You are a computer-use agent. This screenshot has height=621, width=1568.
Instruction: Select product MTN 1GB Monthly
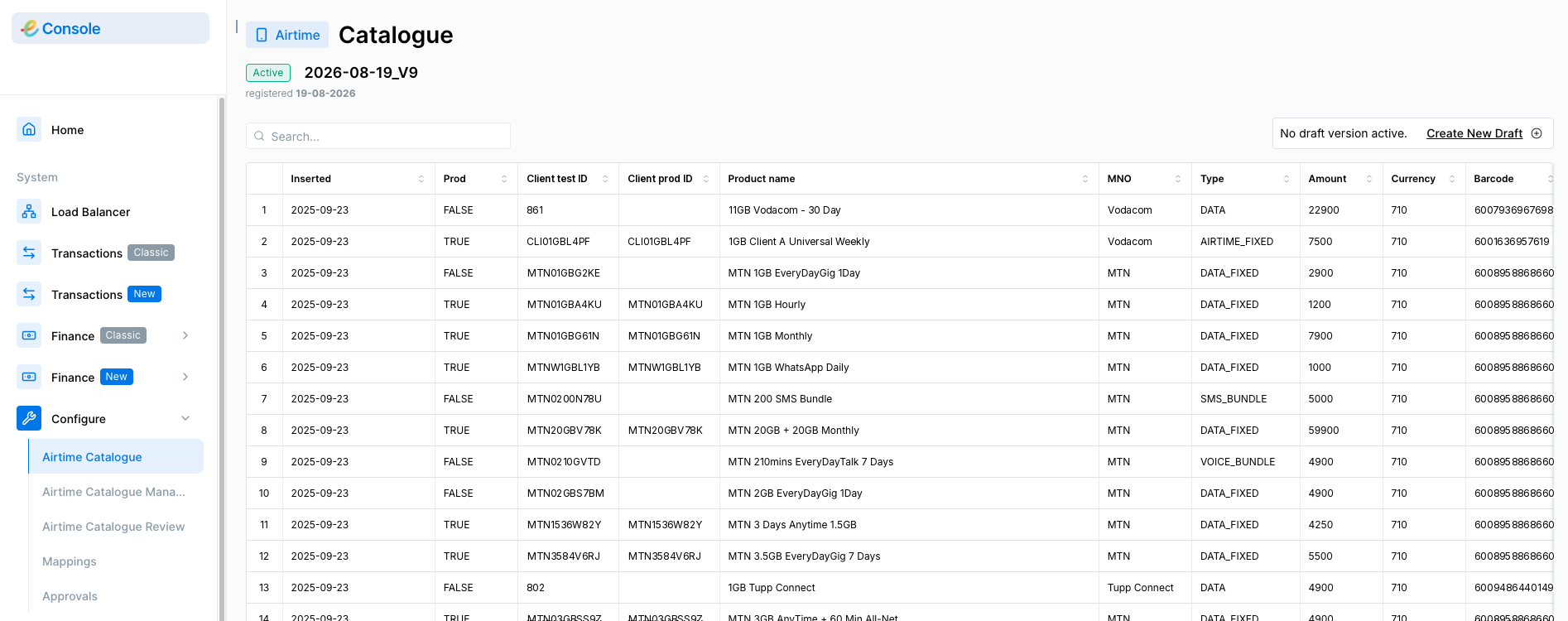pyautogui.click(x=770, y=336)
